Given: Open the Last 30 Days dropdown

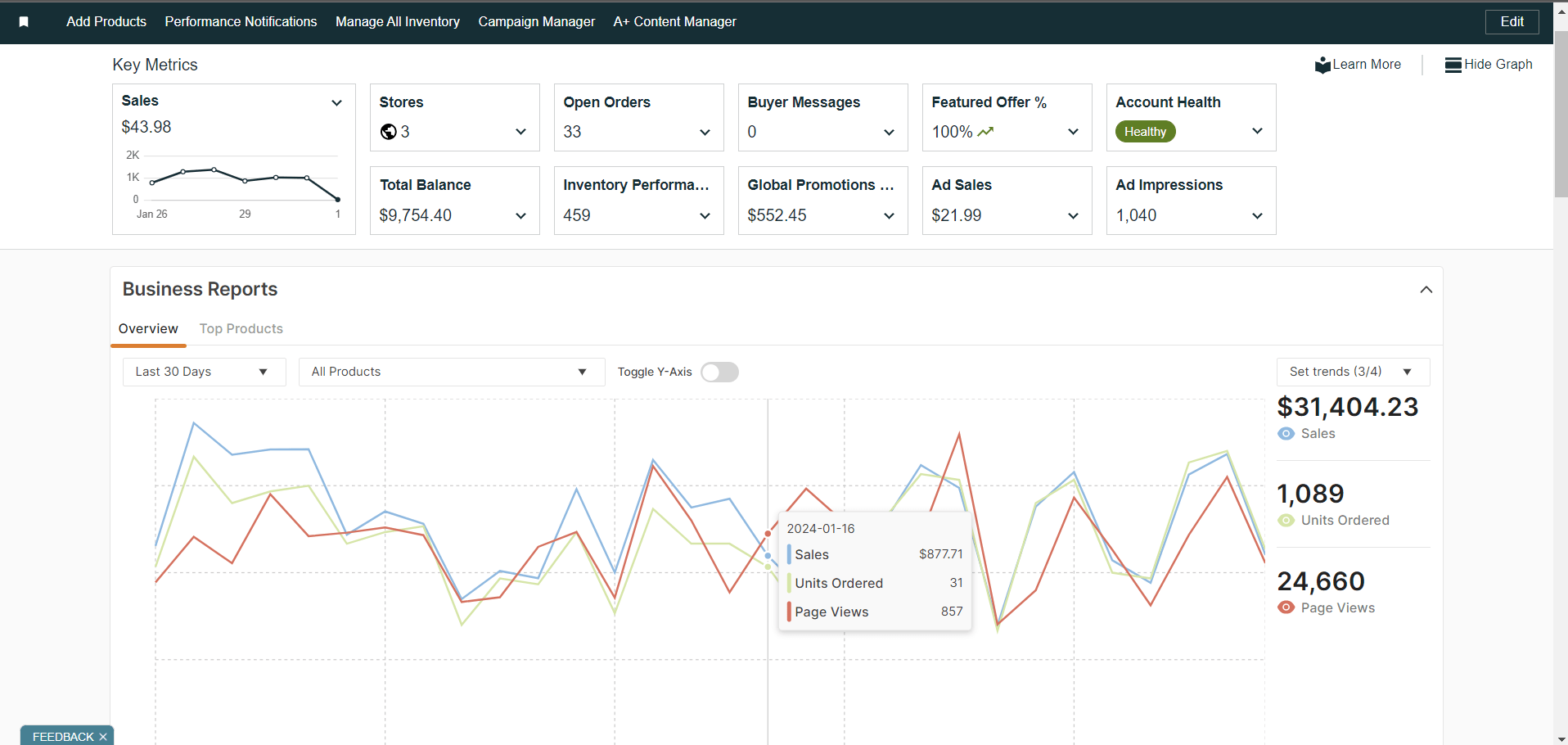Looking at the screenshot, I should [205, 372].
